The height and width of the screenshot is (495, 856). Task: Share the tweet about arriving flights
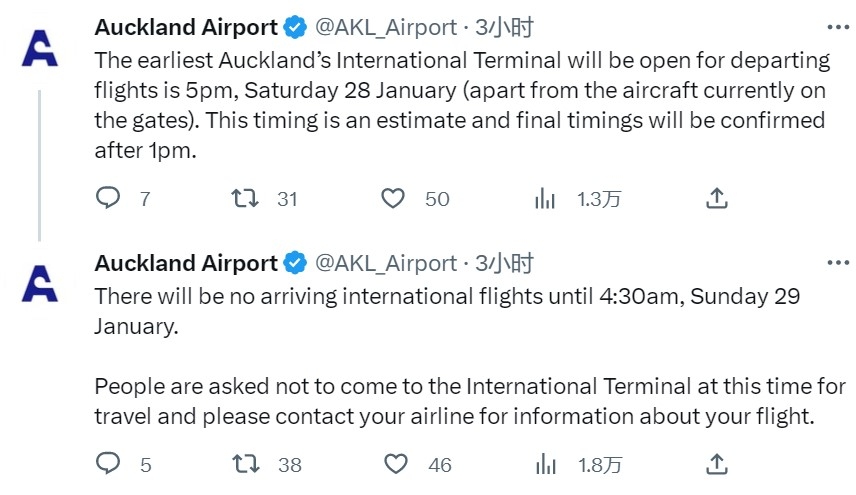(716, 464)
